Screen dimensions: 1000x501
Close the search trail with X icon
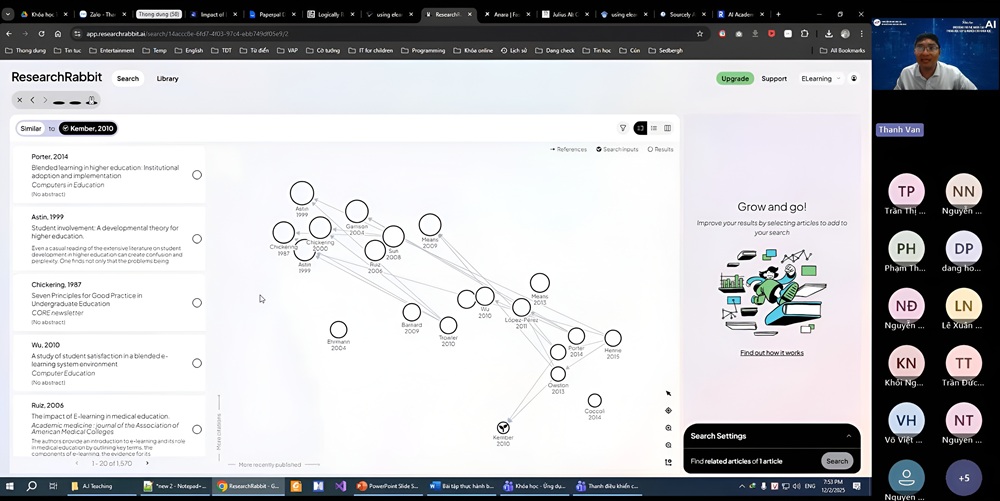coord(20,100)
